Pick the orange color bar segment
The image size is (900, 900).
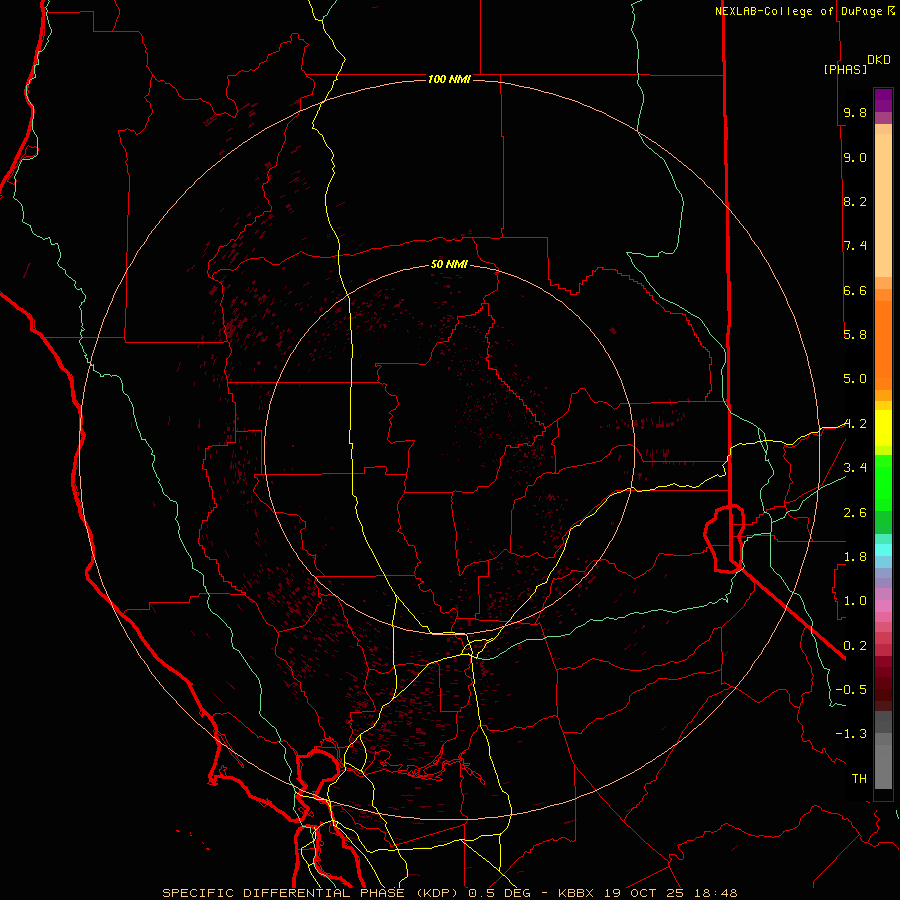[883, 346]
